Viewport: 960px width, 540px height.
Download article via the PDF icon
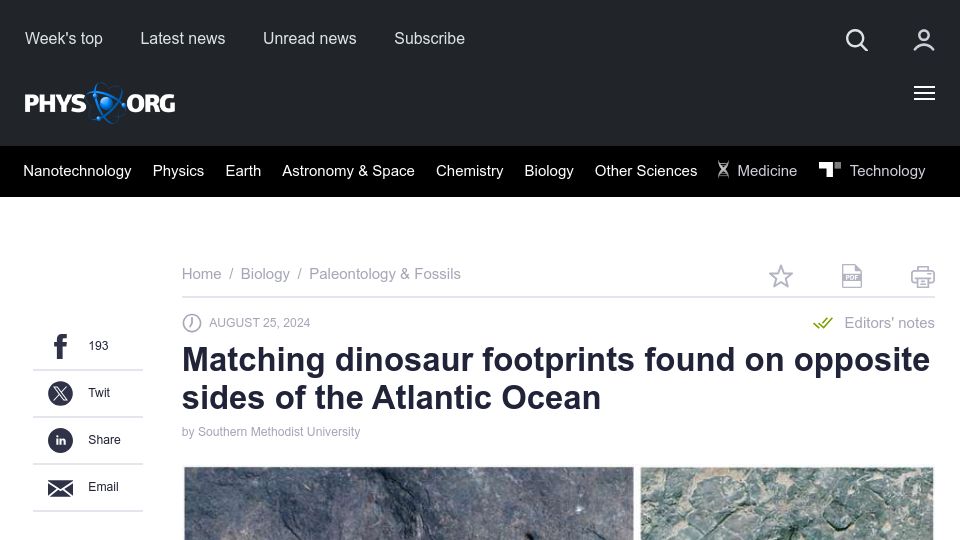(852, 276)
